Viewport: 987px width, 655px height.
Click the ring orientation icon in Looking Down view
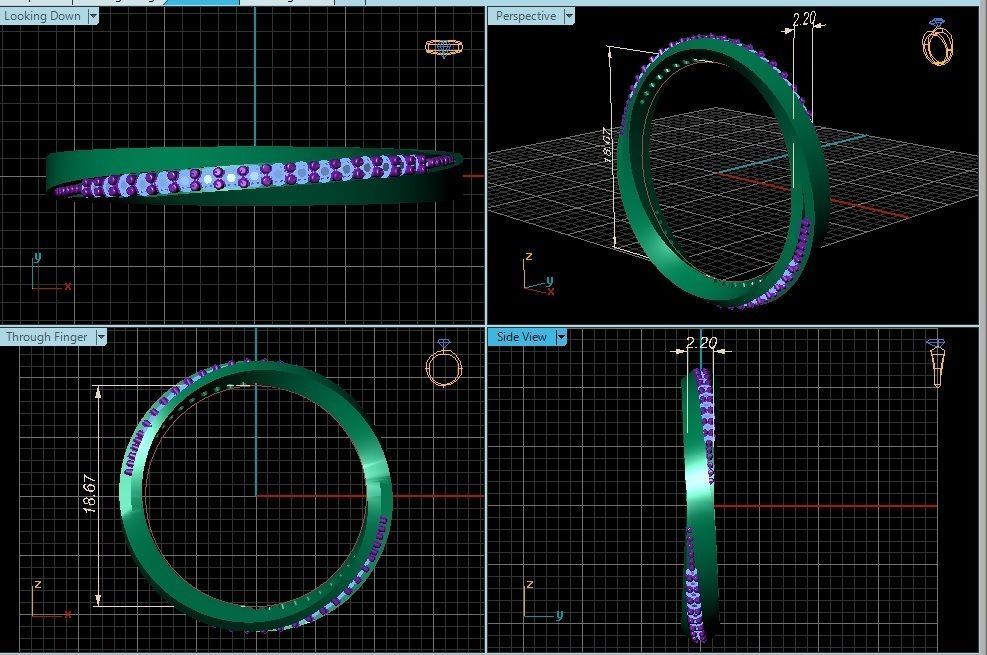click(444, 48)
